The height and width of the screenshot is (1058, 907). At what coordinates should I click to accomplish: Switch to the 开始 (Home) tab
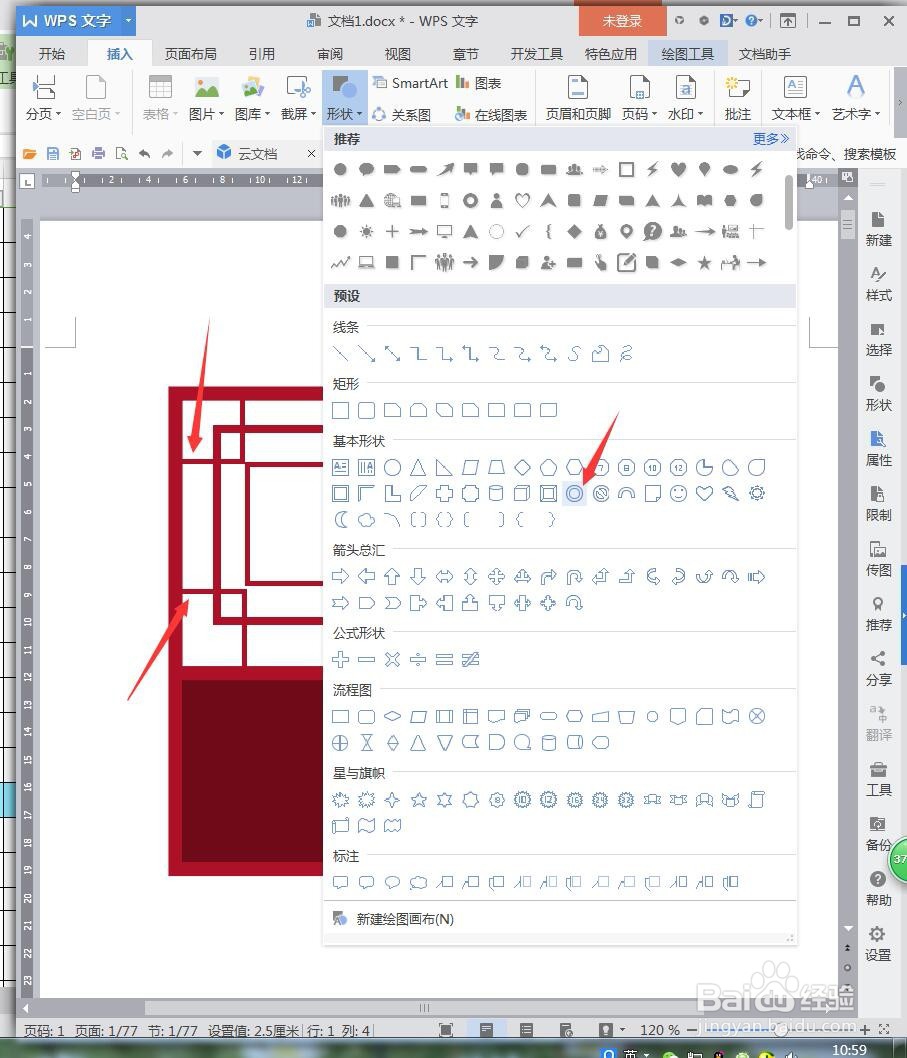point(52,54)
